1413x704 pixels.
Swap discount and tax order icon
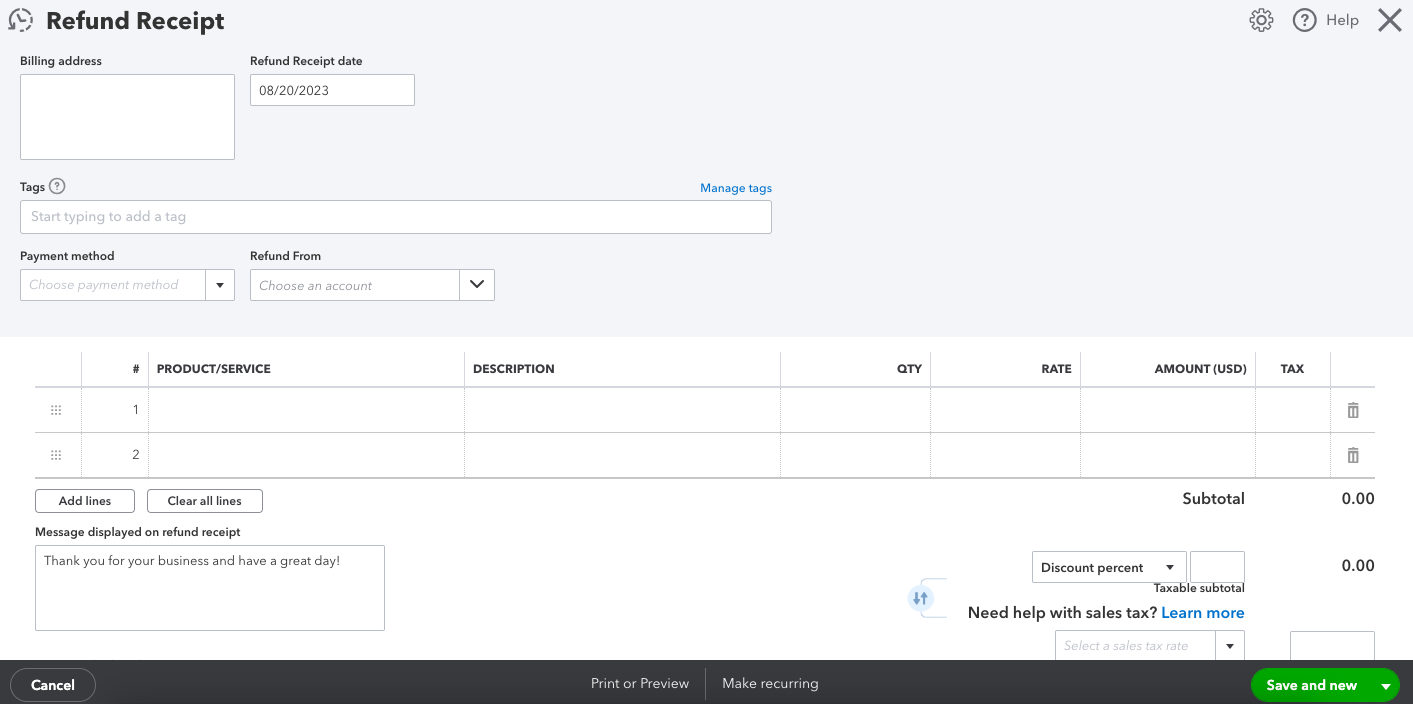(x=920, y=598)
